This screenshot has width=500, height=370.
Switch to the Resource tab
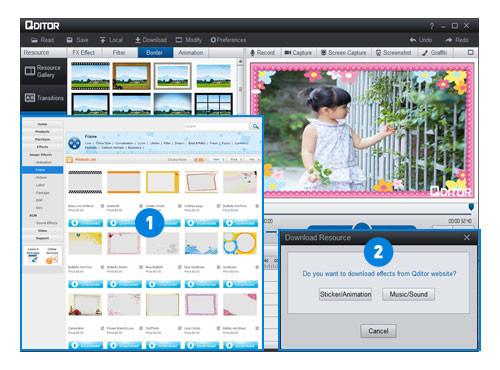click(x=43, y=53)
